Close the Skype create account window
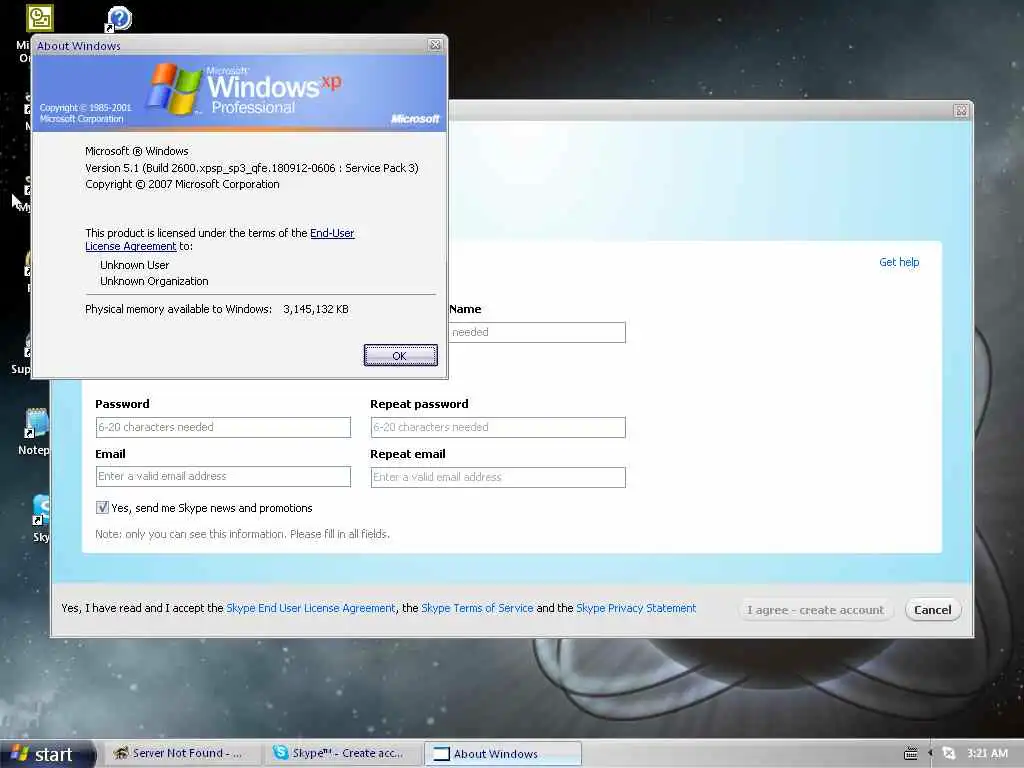The width and height of the screenshot is (1024, 768). pyautogui.click(x=961, y=111)
